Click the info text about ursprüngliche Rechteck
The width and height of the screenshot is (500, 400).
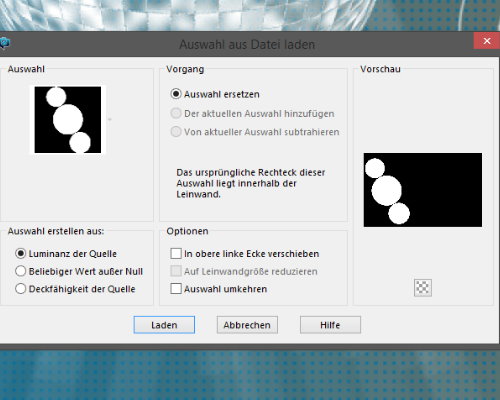coord(251,183)
